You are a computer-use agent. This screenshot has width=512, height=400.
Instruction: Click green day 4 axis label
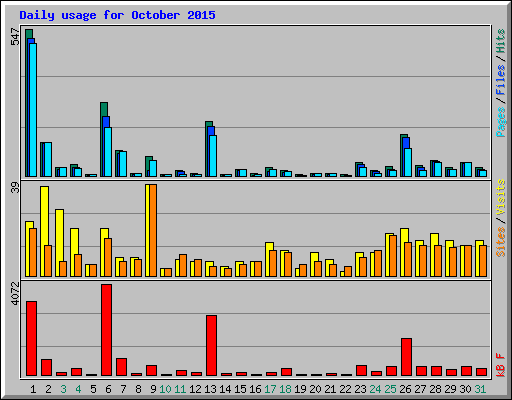78,389
